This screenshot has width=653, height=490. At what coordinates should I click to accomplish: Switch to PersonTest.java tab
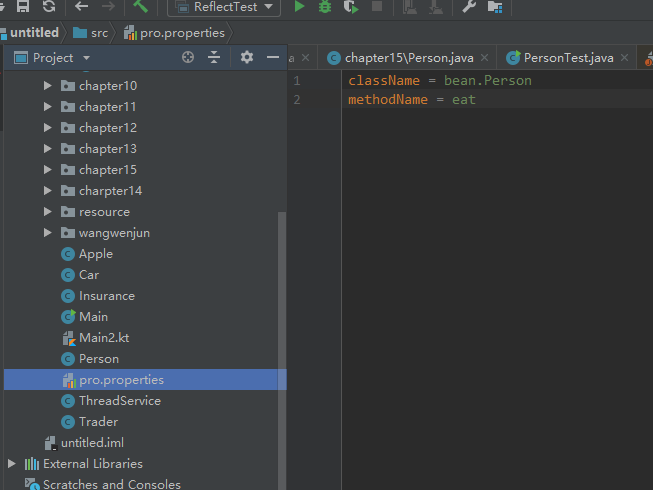pyautogui.click(x=568, y=58)
